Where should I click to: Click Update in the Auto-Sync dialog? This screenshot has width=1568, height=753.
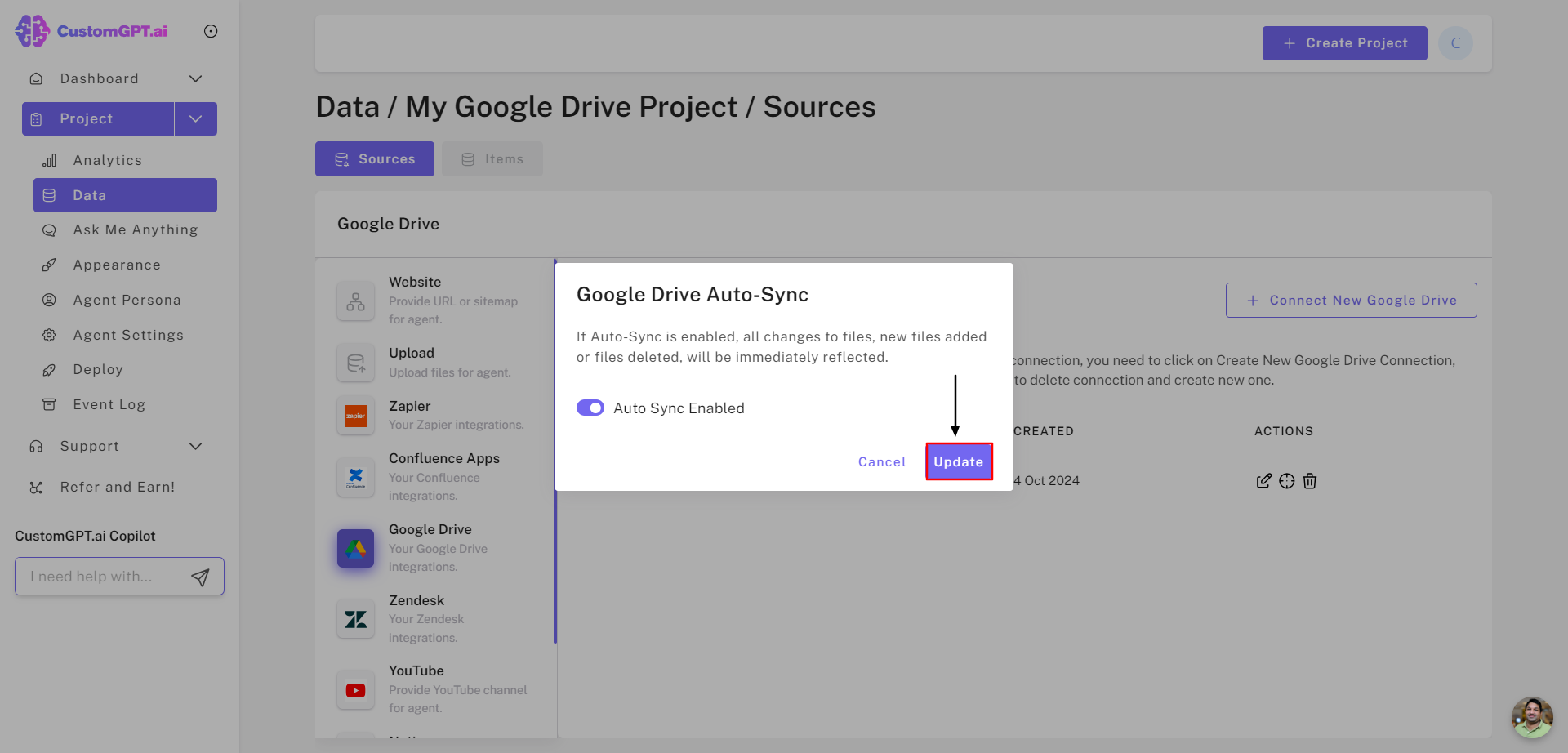(959, 461)
